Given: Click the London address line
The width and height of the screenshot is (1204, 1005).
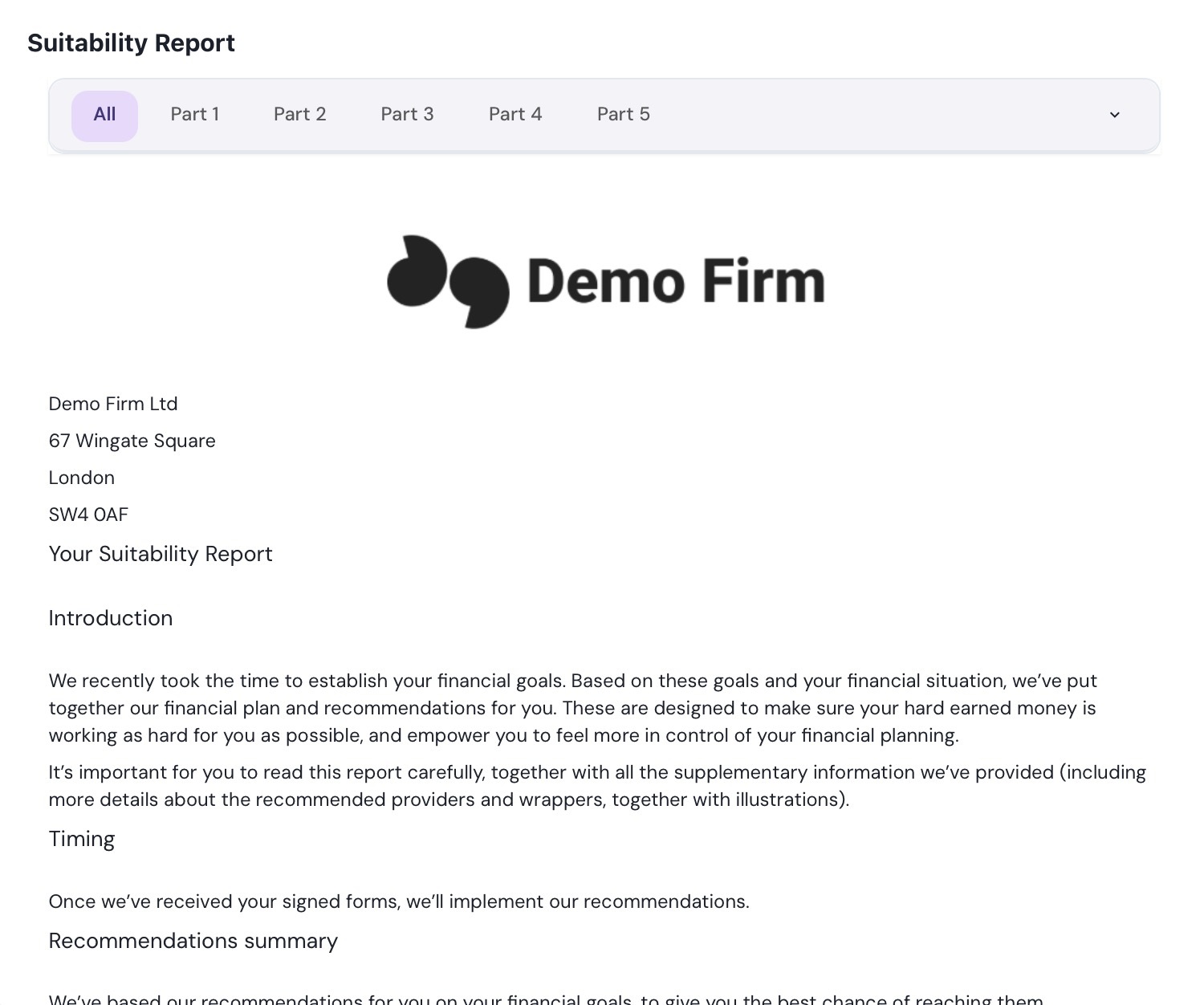Looking at the screenshot, I should pos(82,478).
